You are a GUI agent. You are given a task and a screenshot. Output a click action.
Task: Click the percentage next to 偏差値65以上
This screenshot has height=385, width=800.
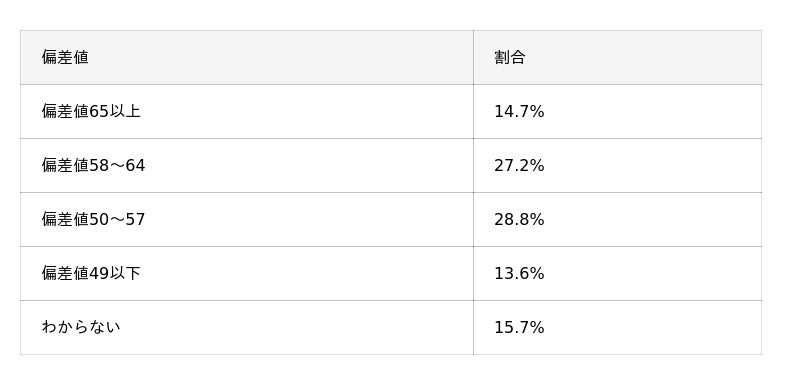[x=519, y=112]
